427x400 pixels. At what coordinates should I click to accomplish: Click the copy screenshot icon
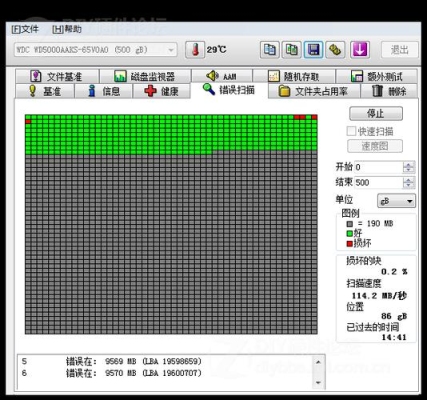292,50
